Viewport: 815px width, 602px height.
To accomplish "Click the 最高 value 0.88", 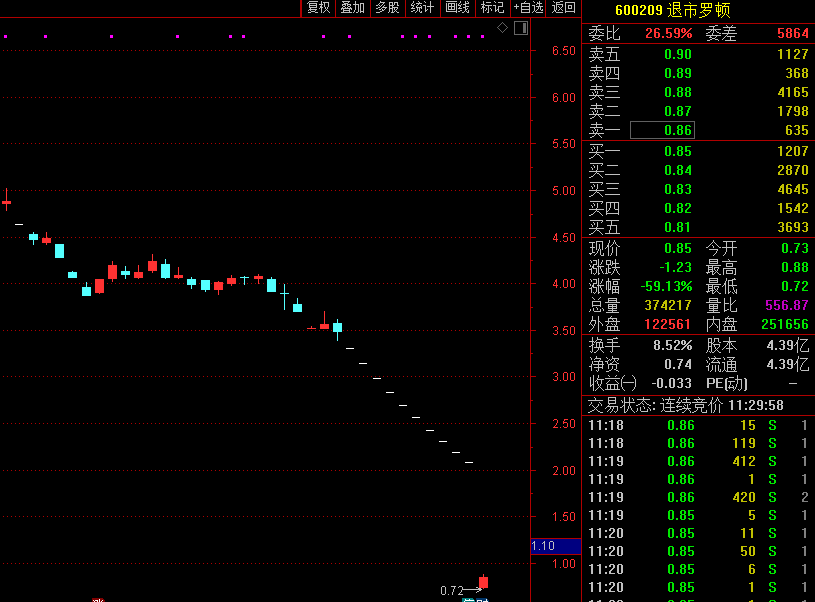I will (x=795, y=267).
